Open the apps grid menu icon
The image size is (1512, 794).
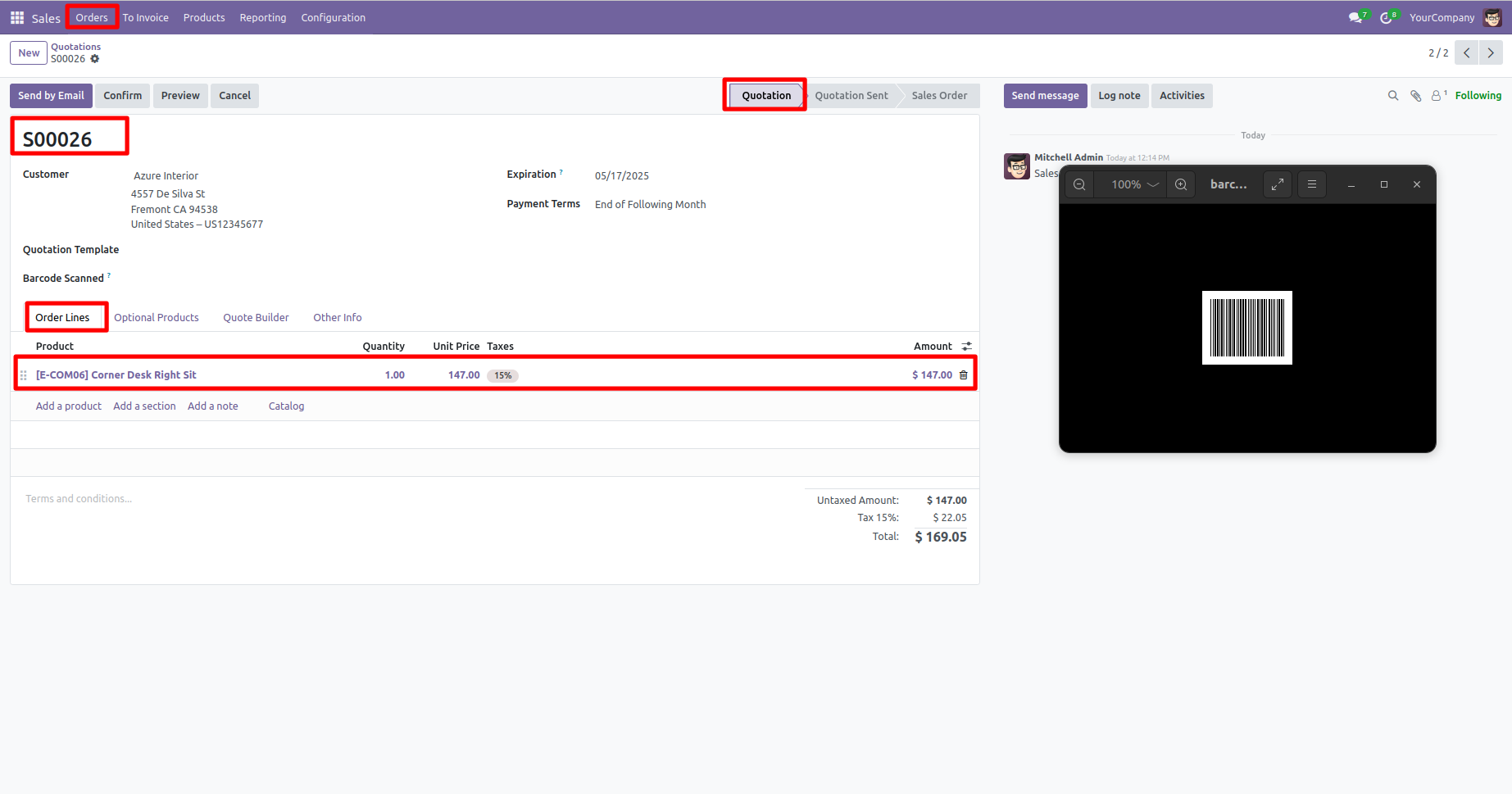[17, 17]
